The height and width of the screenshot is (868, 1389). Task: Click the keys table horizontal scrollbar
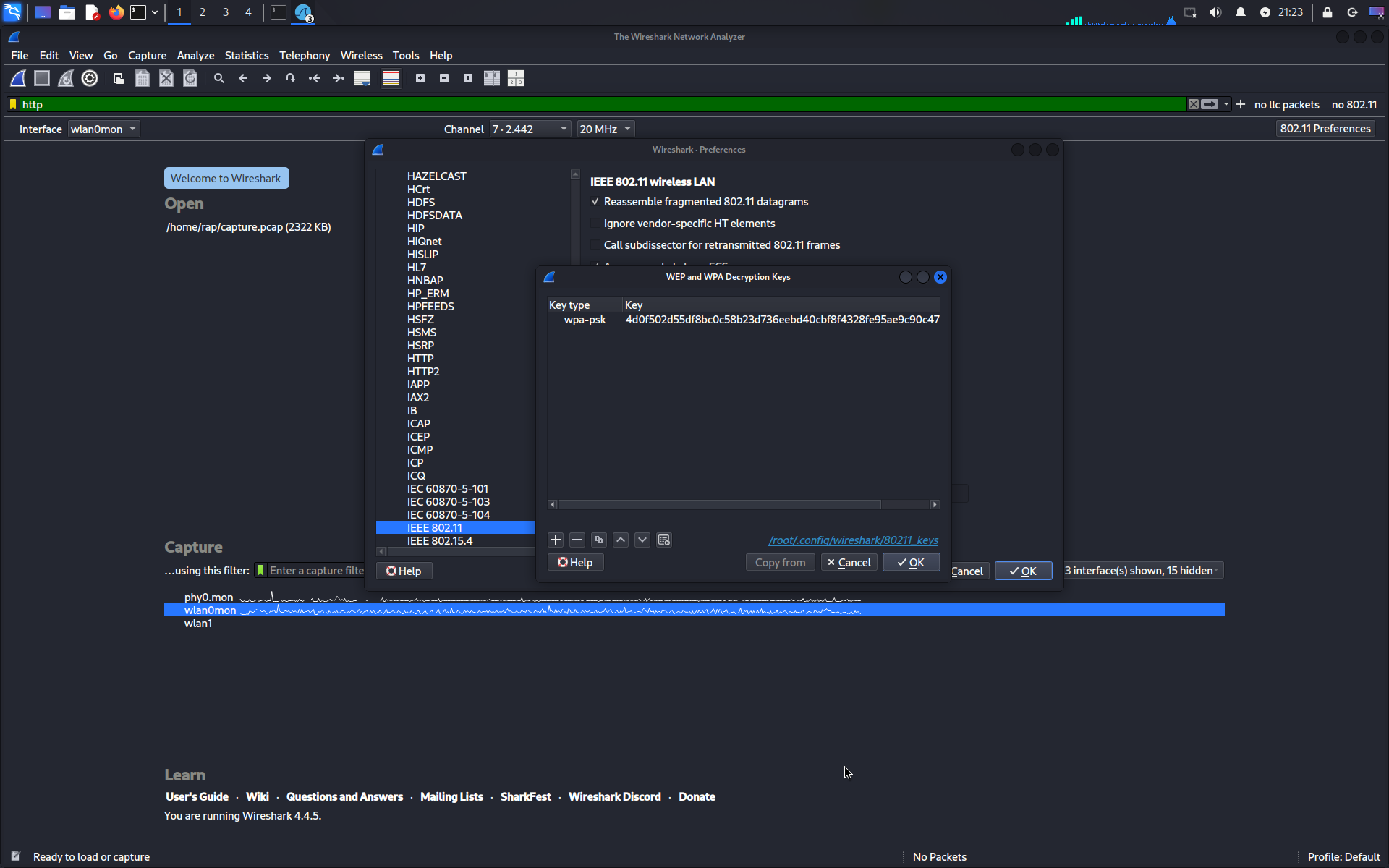point(720,504)
